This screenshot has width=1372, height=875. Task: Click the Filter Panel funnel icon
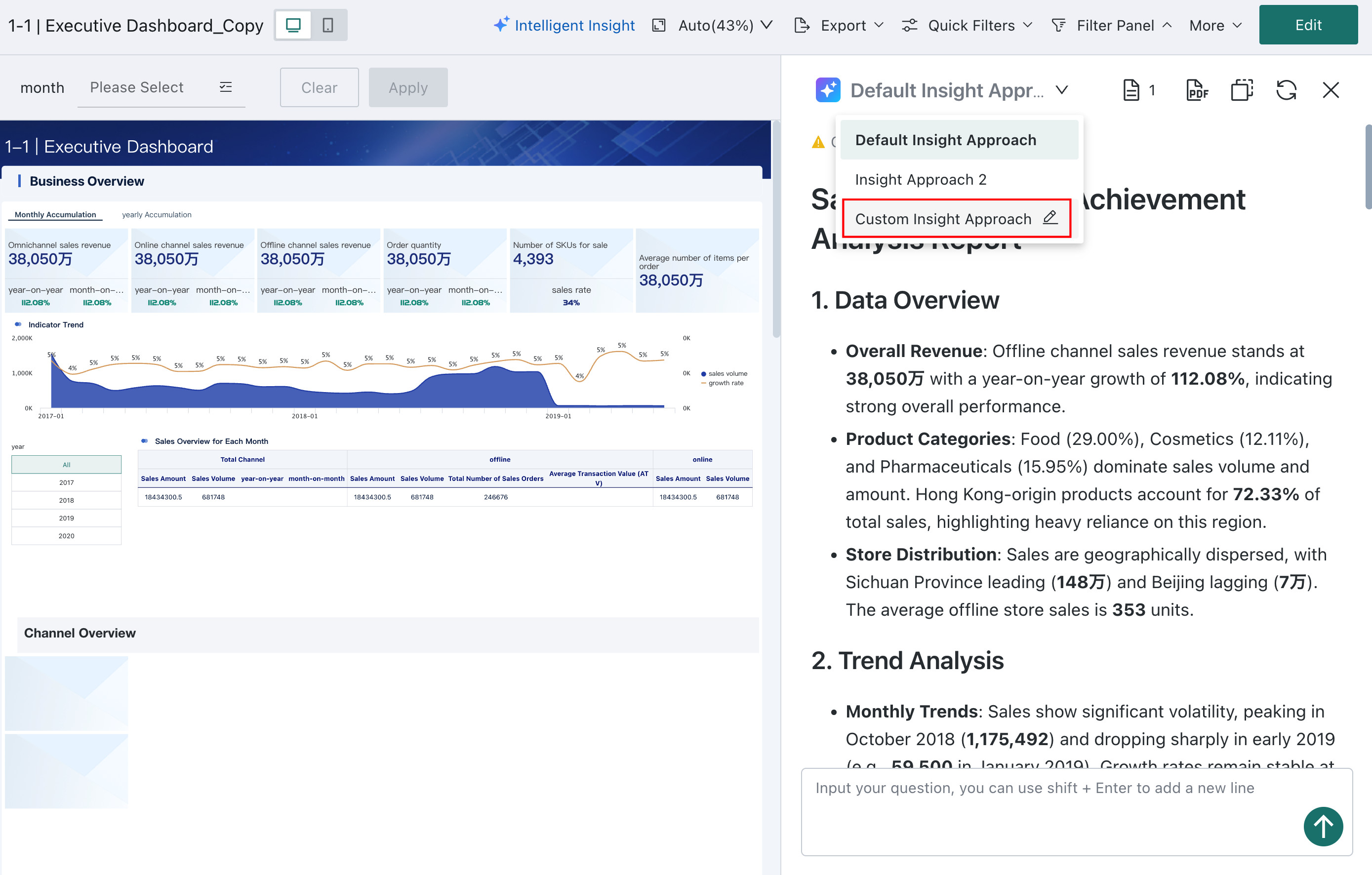pyautogui.click(x=1058, y=25)
